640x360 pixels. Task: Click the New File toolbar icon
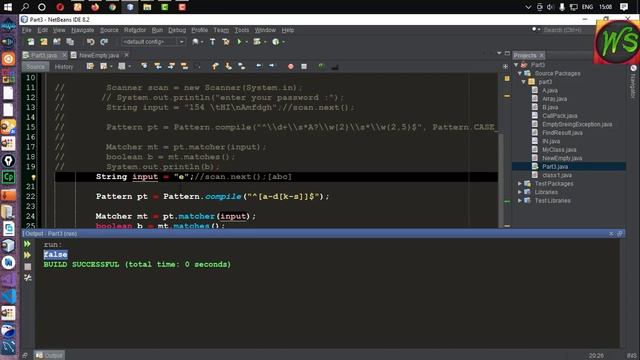coord(31,42)
